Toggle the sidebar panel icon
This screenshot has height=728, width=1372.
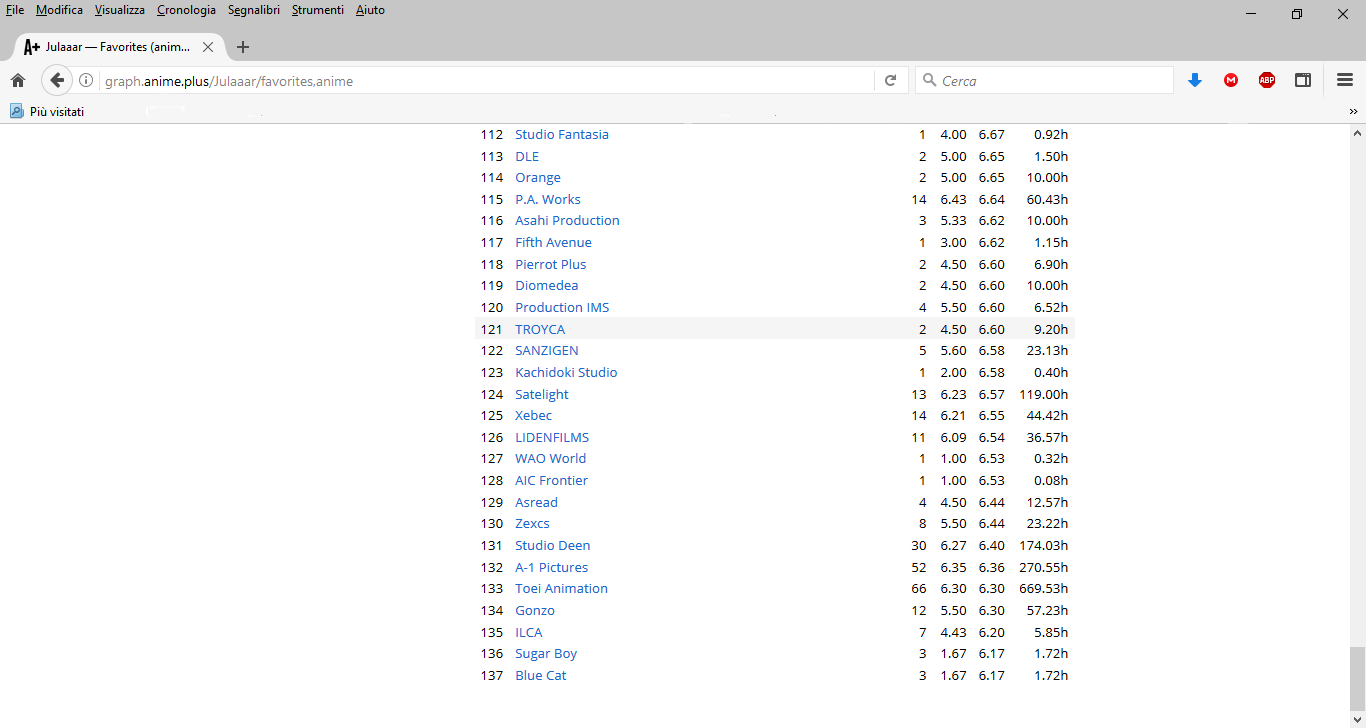tap(1303, 81)
